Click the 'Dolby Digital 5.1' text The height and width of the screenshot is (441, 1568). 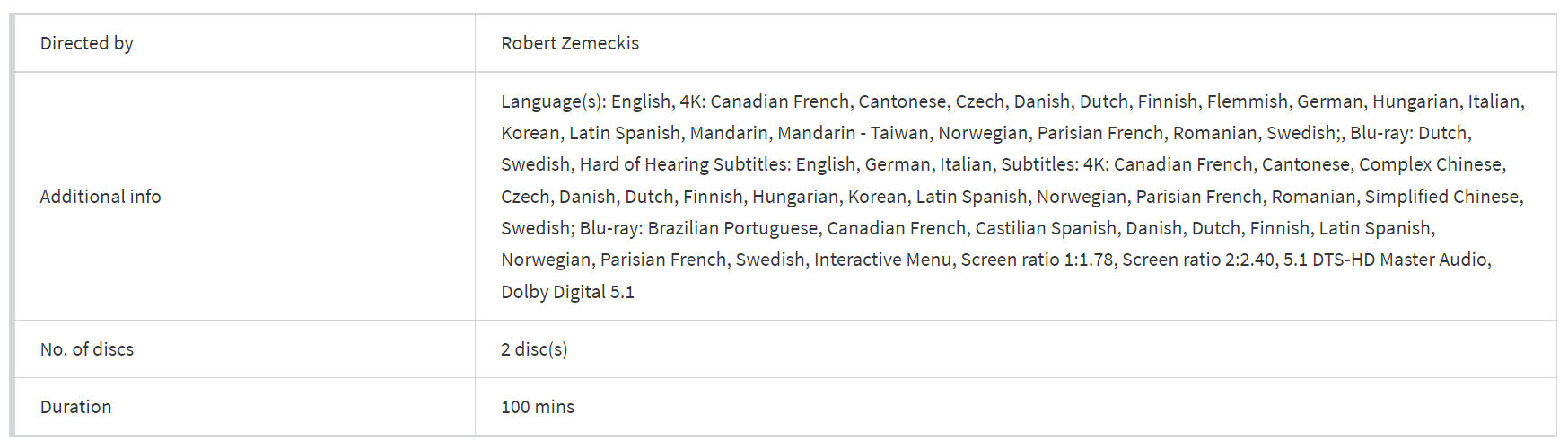point(567,292)
